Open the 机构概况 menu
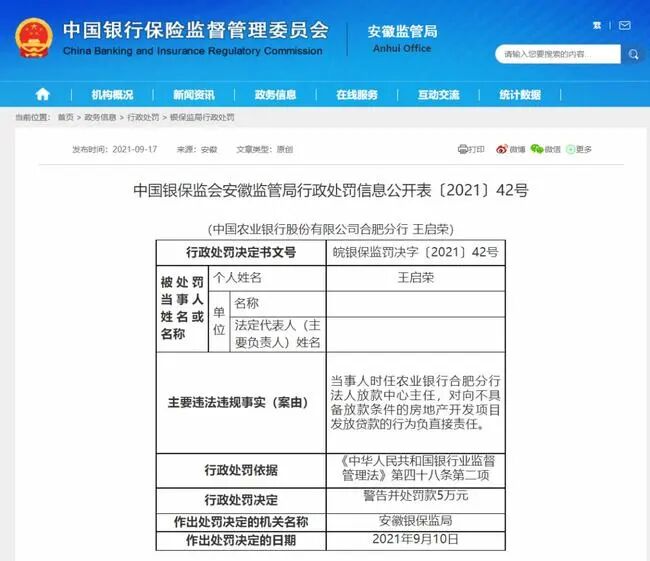This screenshot has width=650, height=561. tap(112, 95)
